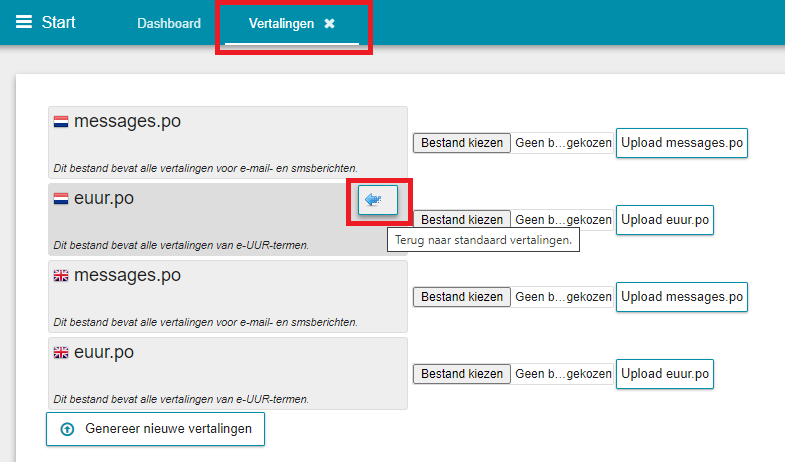Switch to the Dashboard tab
Viewport: 785px width, 462px height.
click(x=169, y=24)
